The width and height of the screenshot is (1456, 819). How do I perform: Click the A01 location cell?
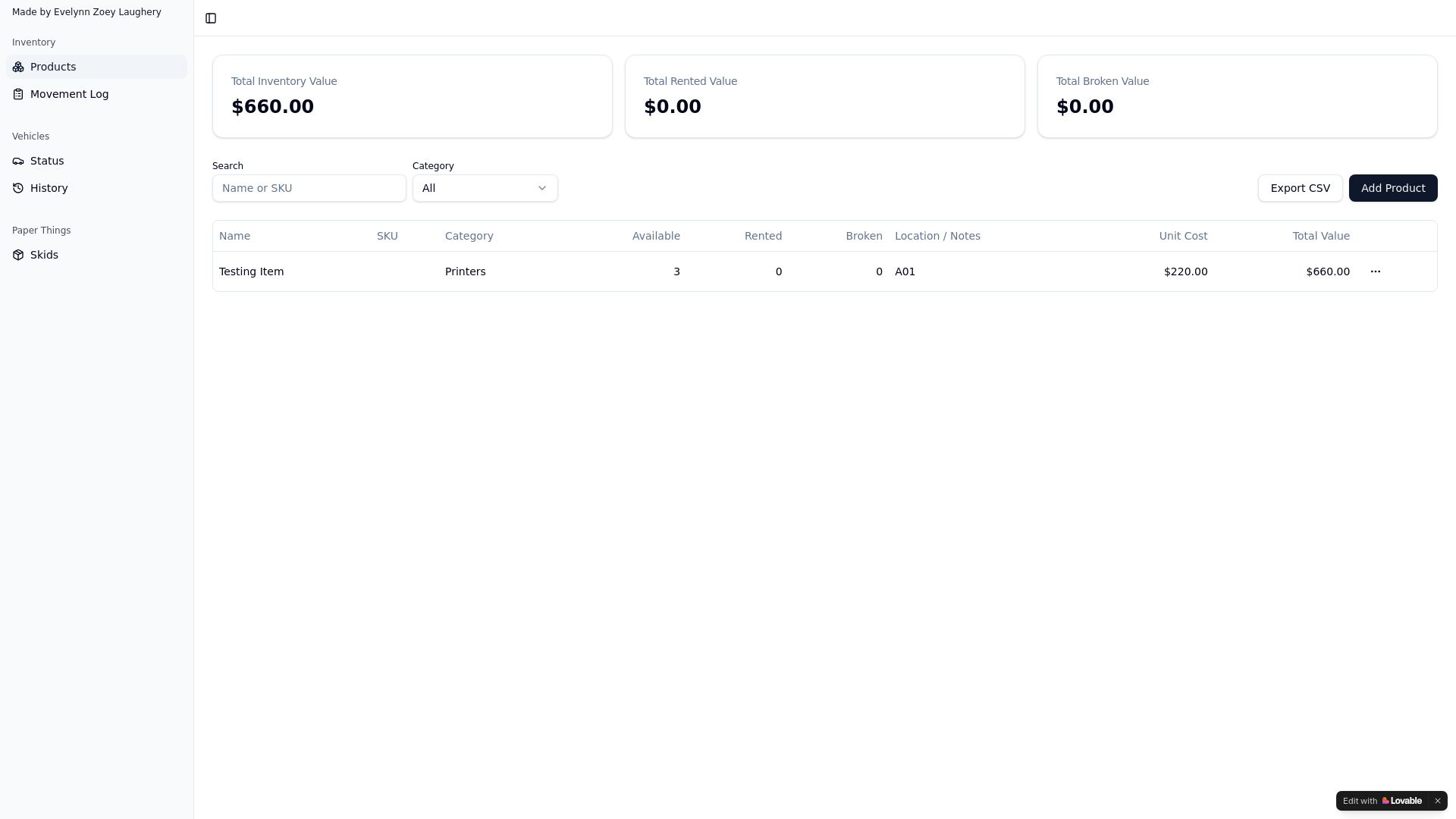coord(905,271)
